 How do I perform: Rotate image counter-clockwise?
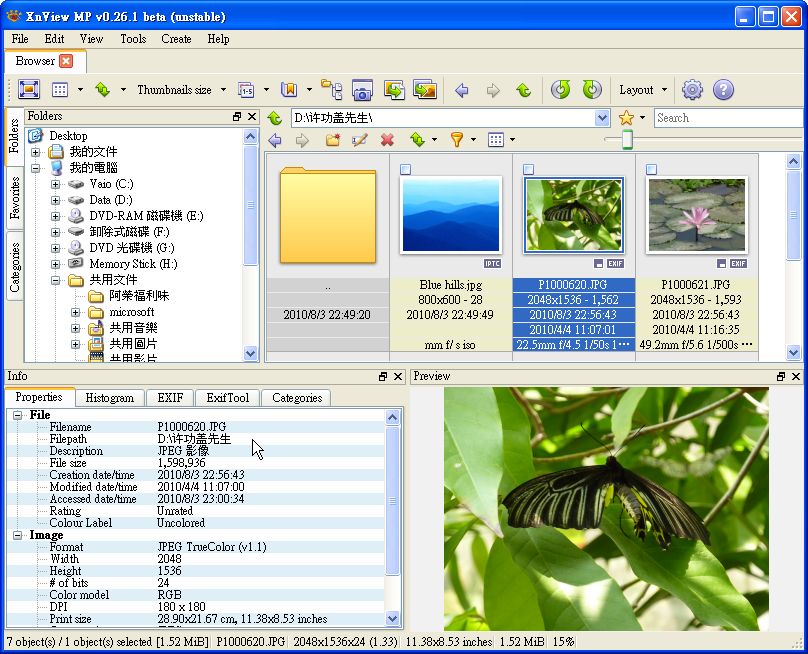[561, 90]
